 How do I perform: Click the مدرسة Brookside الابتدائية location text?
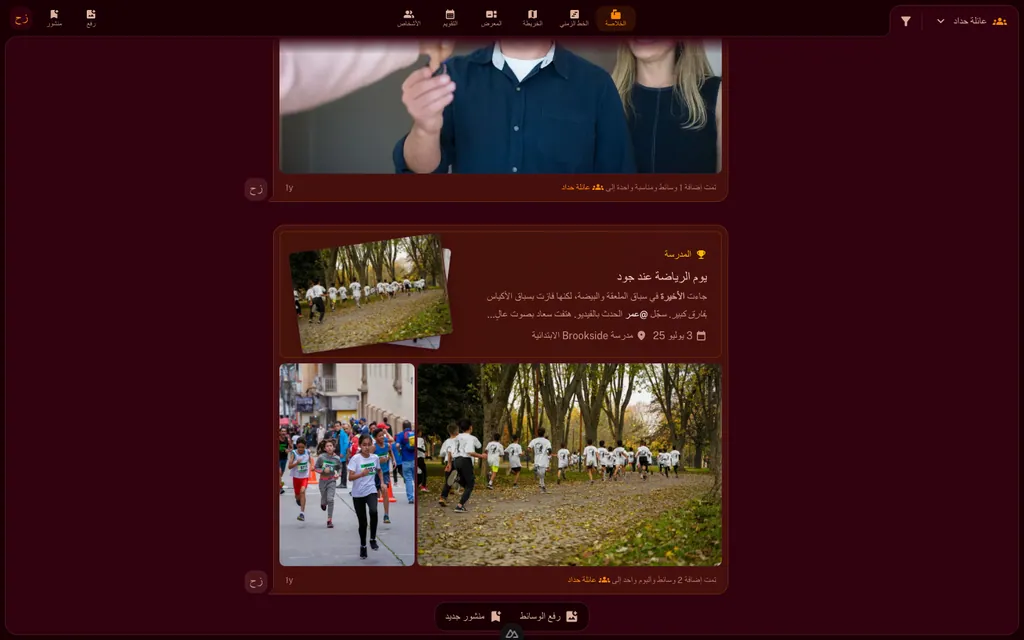[x=582, y=336]
